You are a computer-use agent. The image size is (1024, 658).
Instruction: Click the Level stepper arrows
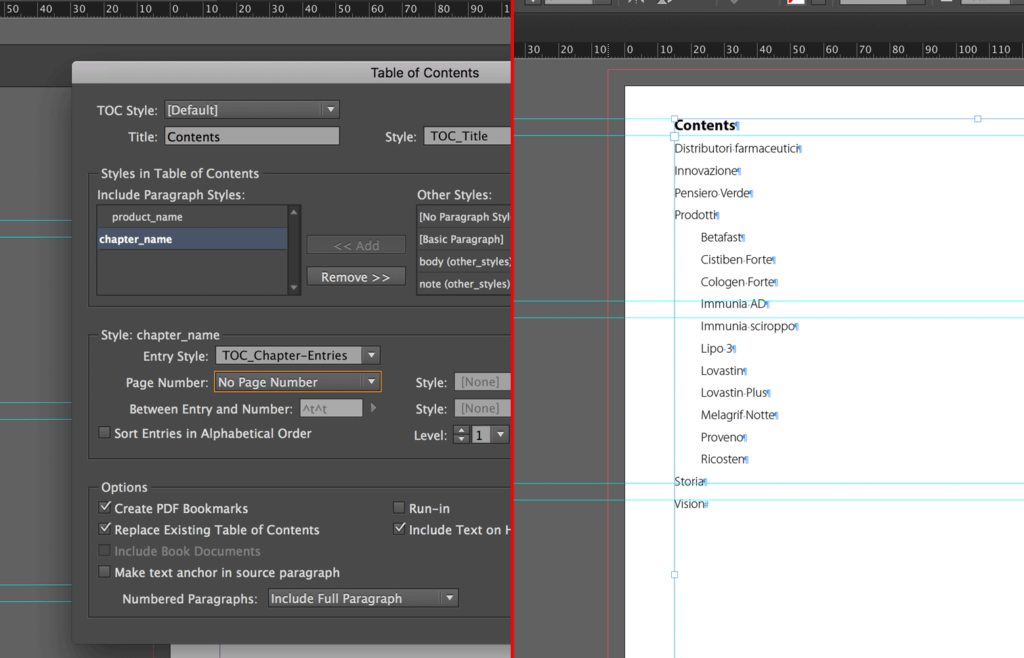coord(461,435)
